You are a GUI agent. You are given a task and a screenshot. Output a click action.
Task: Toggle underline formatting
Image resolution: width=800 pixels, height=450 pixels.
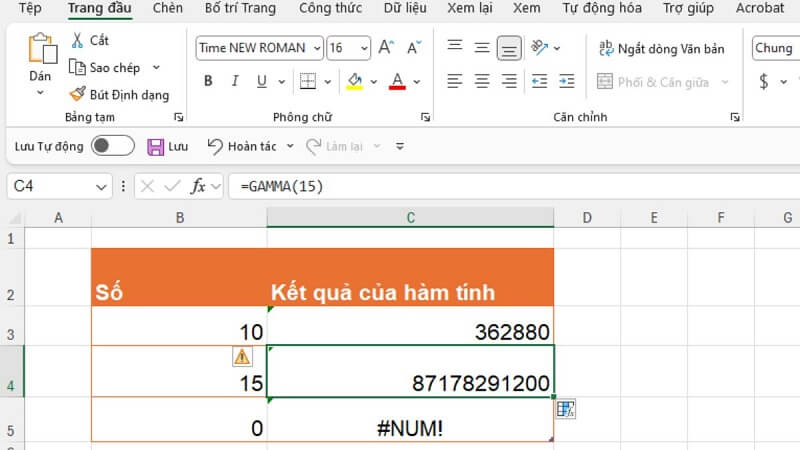262,81
